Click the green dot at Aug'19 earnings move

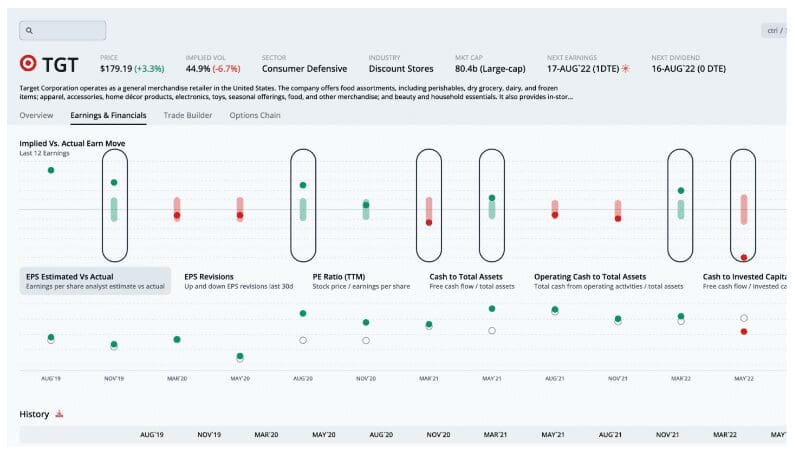click(x=51, y=170)
